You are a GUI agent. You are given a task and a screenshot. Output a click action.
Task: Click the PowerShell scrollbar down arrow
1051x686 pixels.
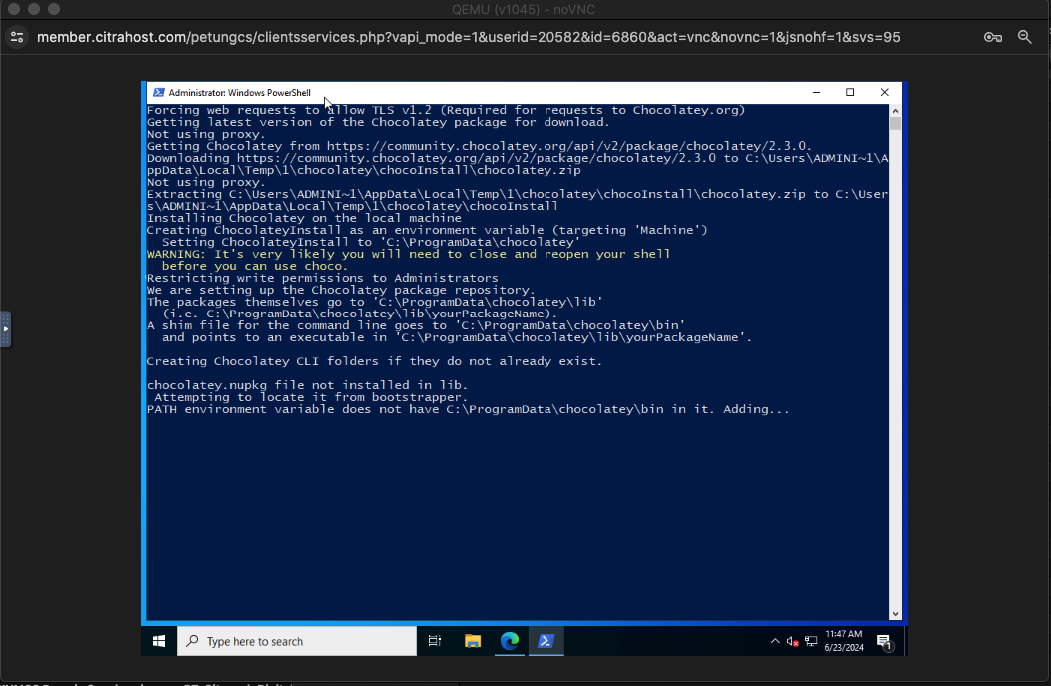coord(895,614)
